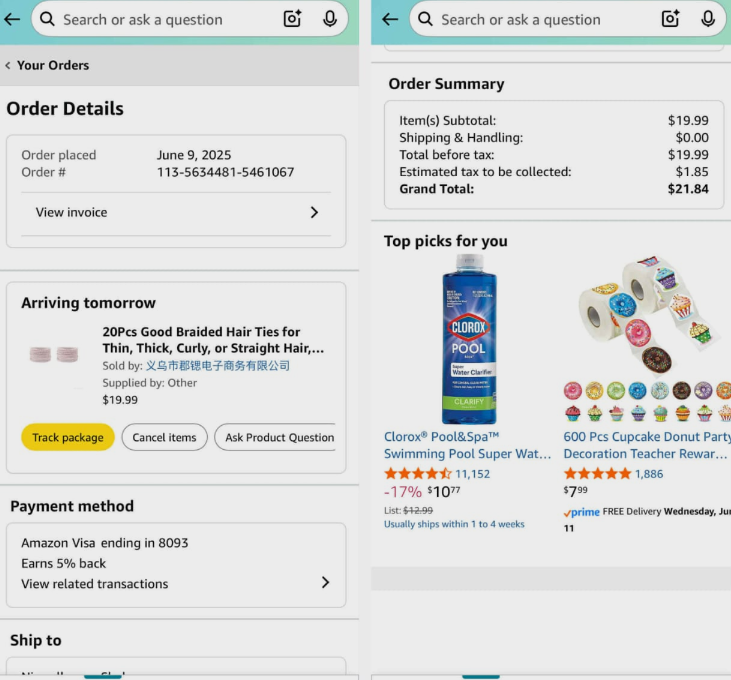Image resolution: width=731 pixels, height=680 pixels.
Task: Tap the magnifier icon in right search bar
Action: point(426,19)
